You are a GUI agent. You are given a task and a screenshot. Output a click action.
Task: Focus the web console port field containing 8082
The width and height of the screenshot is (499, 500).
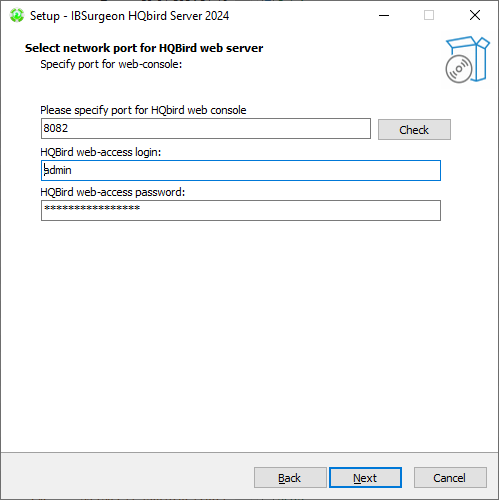(x=206, y=128)
